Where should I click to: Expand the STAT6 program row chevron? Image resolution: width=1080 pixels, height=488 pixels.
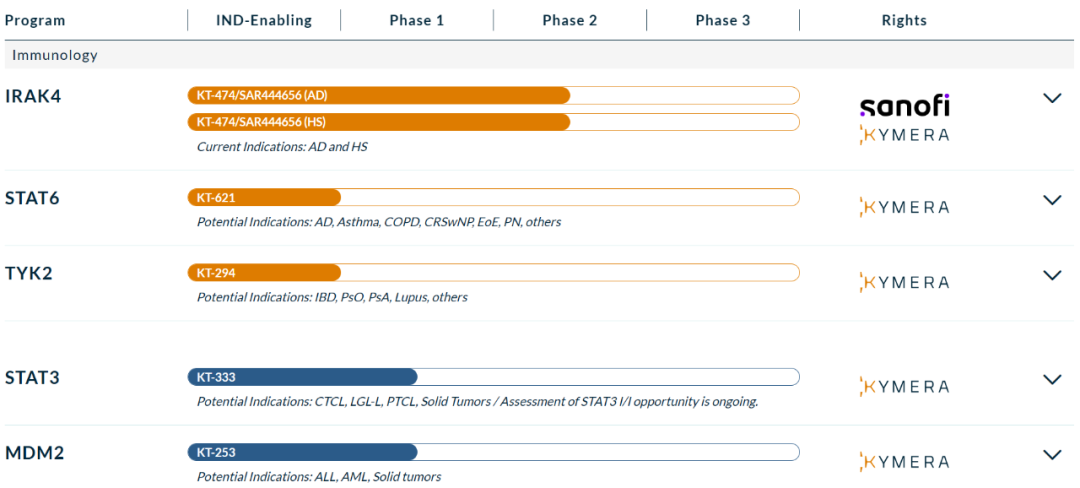coord(1051,200)
